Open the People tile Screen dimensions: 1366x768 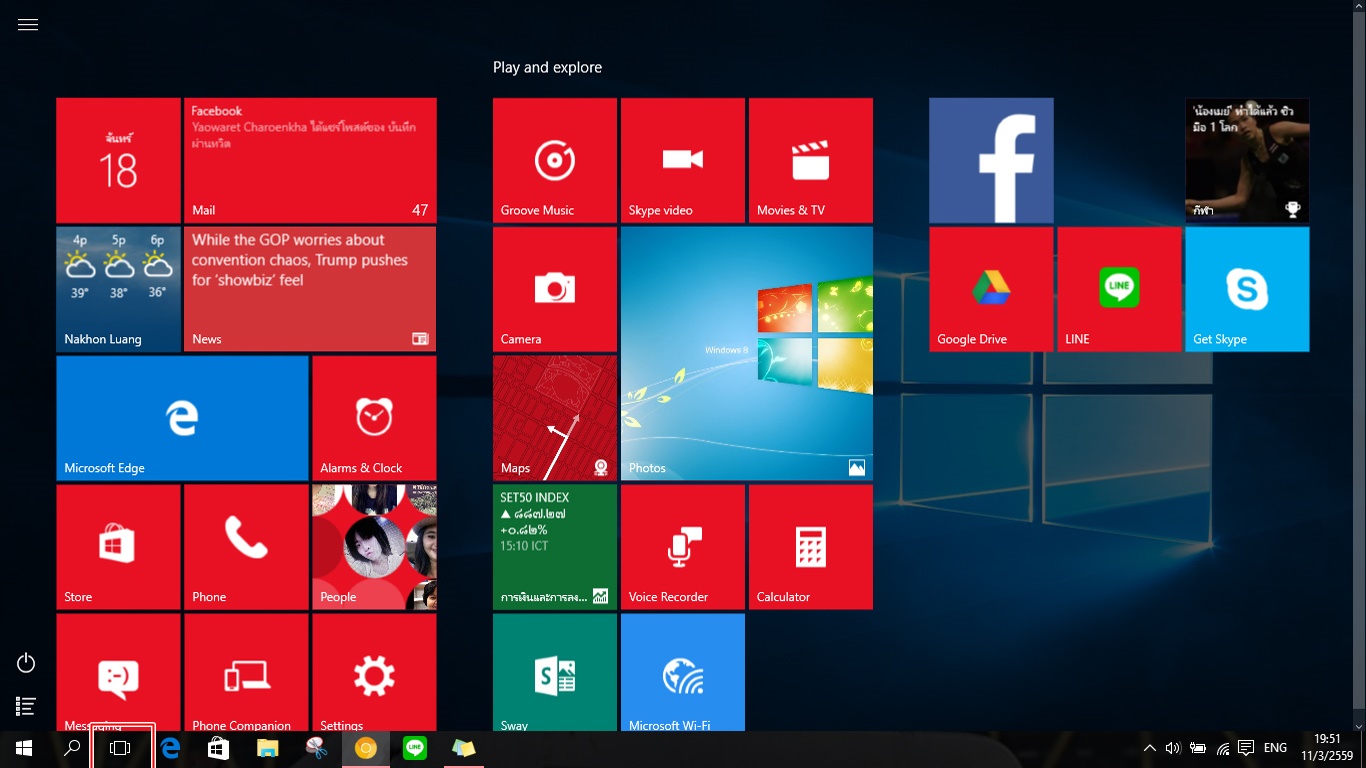pos(374,547)
